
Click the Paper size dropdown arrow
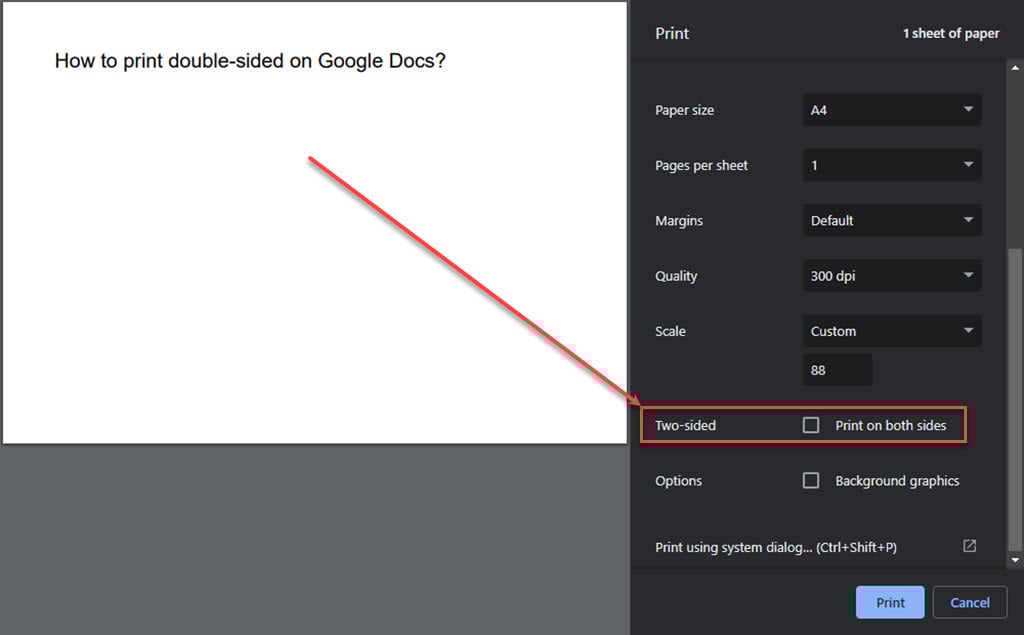tap(966, 110)
